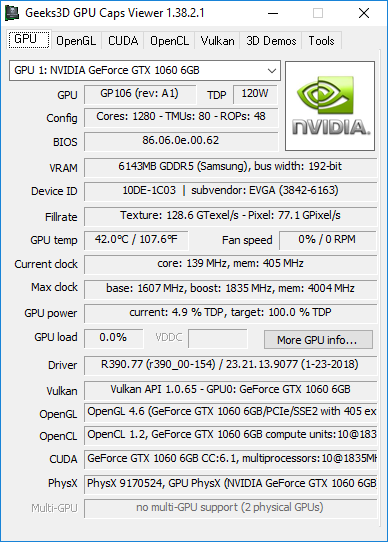The width and height of the screenshot is (388, 542).
Task: Switch to the CUDA tab
Action: (x=123, y=41)
